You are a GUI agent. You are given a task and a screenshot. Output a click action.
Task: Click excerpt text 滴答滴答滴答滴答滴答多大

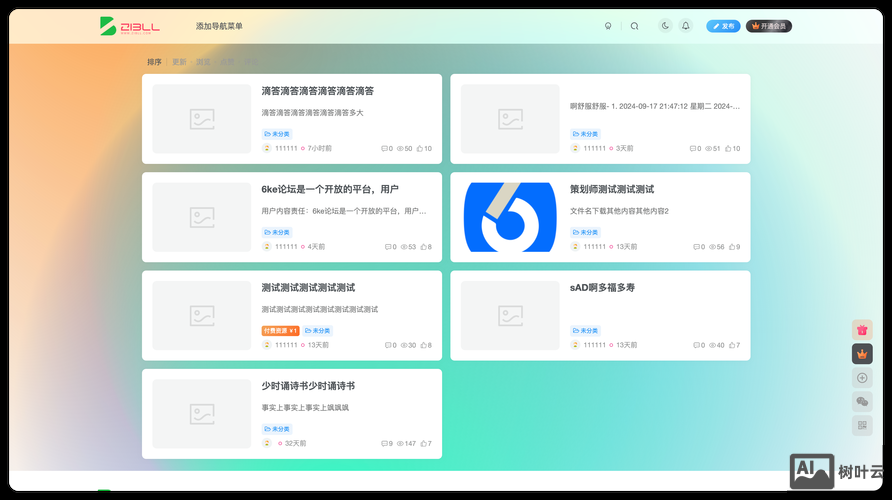(312, 113)
